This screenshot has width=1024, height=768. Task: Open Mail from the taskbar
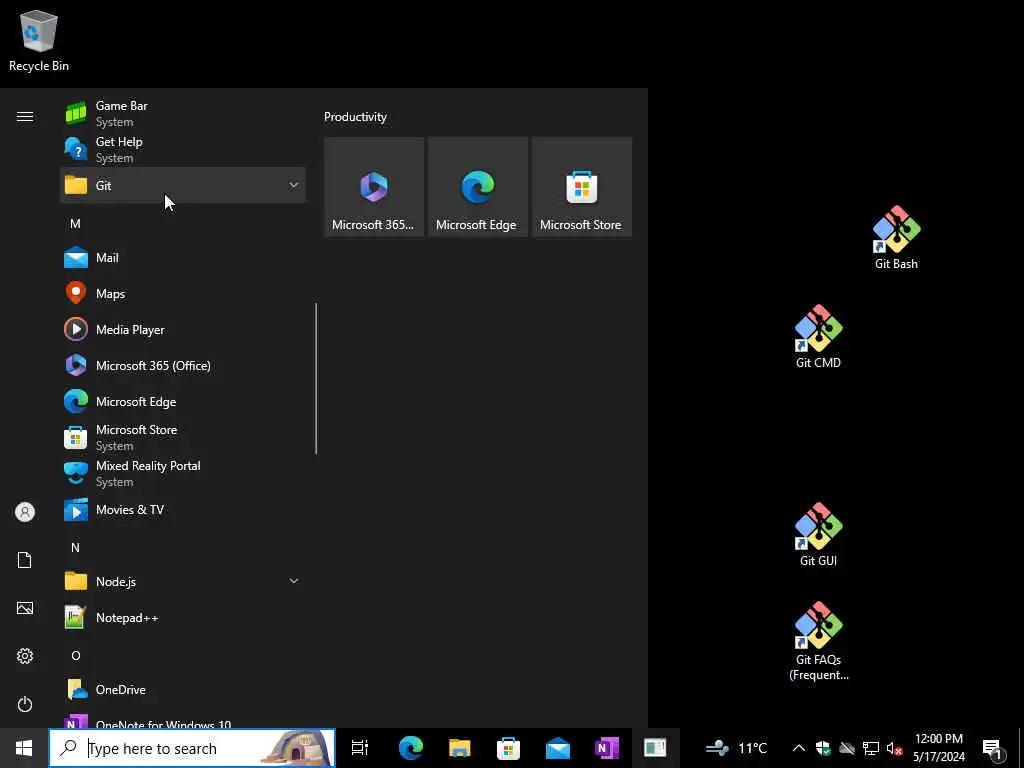click(x=558, y=748)
